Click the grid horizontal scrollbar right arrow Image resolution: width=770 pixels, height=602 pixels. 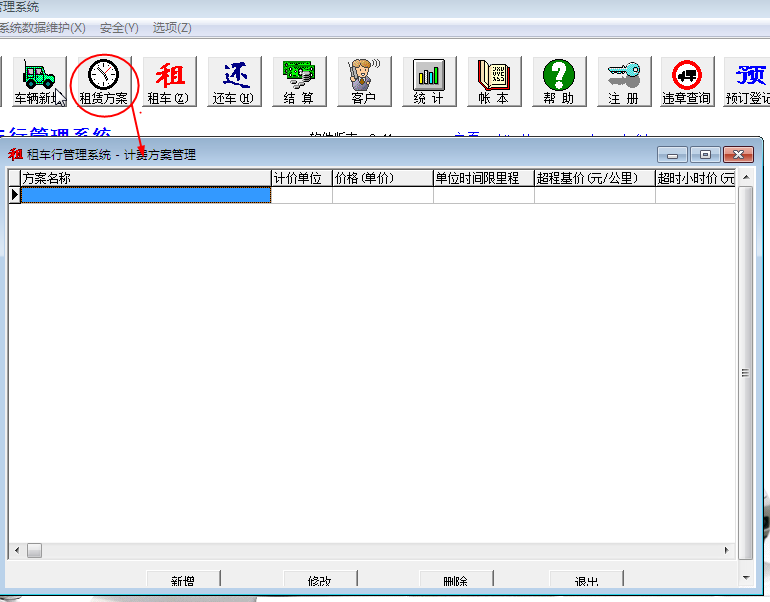click(x=727, y=550)
